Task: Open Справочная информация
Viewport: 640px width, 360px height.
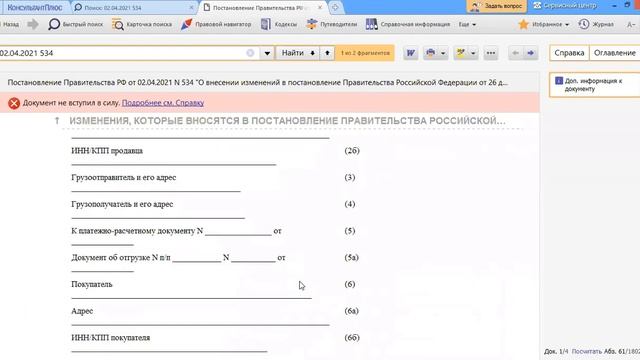Action: [408, 24]
